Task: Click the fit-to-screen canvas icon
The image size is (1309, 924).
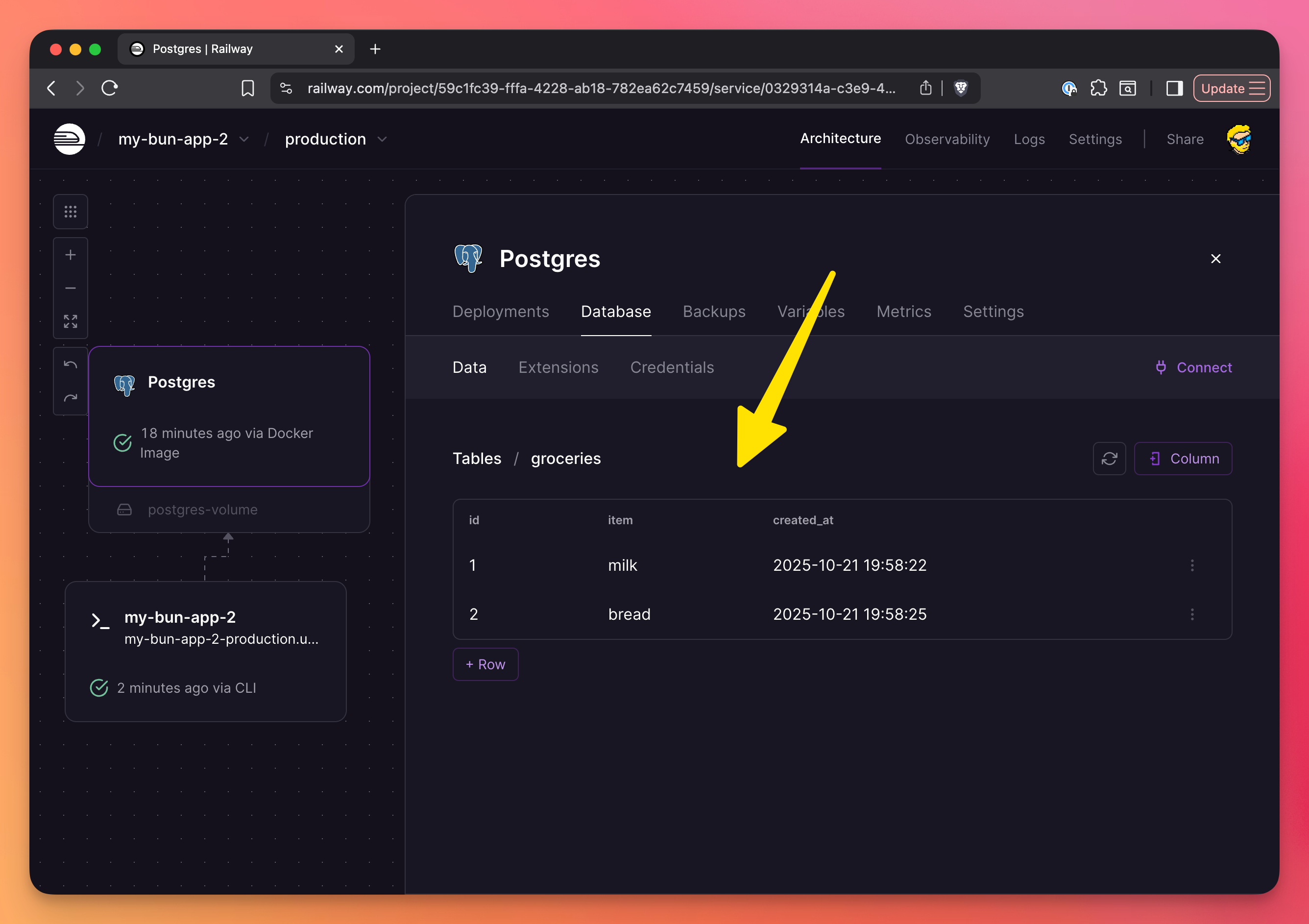Action: [x=70, y=321]
